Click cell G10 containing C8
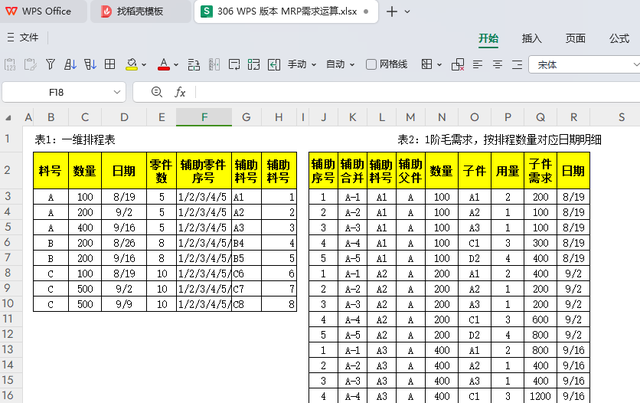 pyautogui.click(x=246, y=304)
